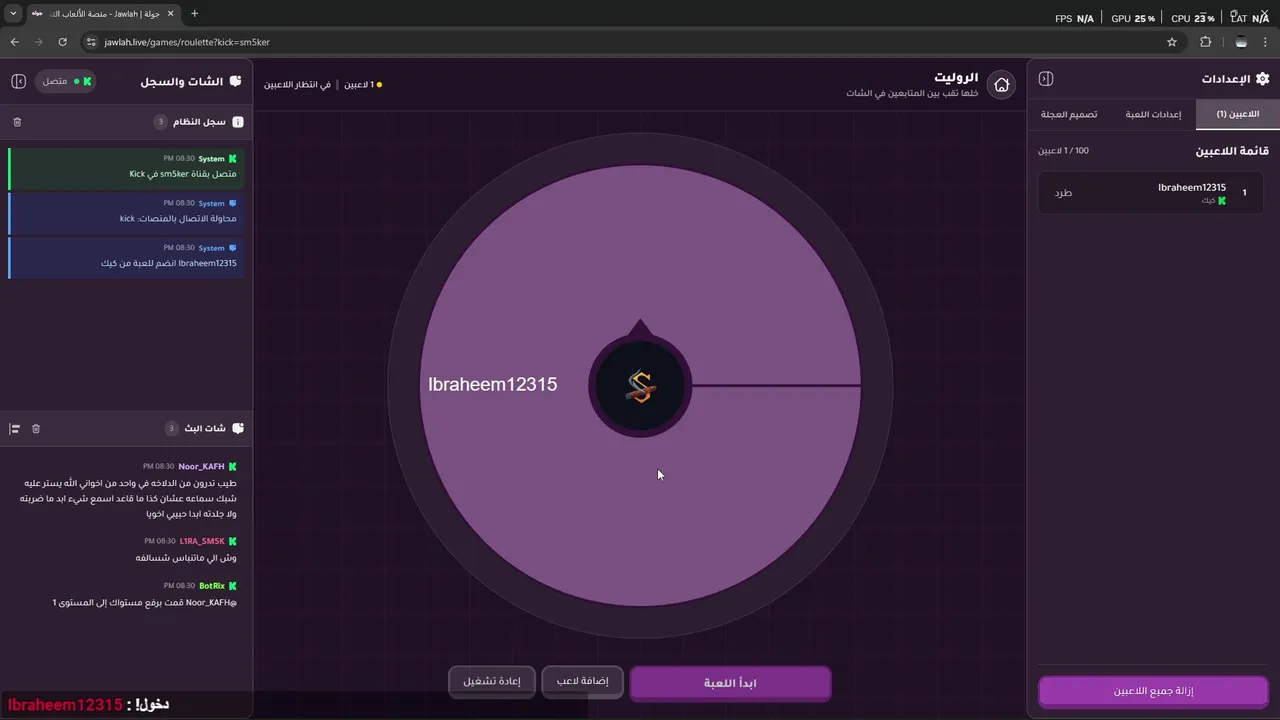The image size is (1280, 720).
Task: Click the chat bubble icon next to الشات والسجل
Action: [x=235, y=81]
